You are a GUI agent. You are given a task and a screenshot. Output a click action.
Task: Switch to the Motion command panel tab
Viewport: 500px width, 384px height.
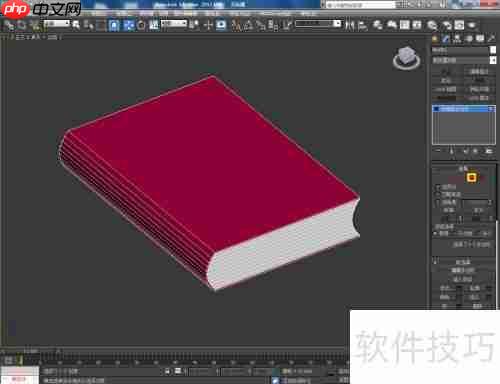point(469,39)
